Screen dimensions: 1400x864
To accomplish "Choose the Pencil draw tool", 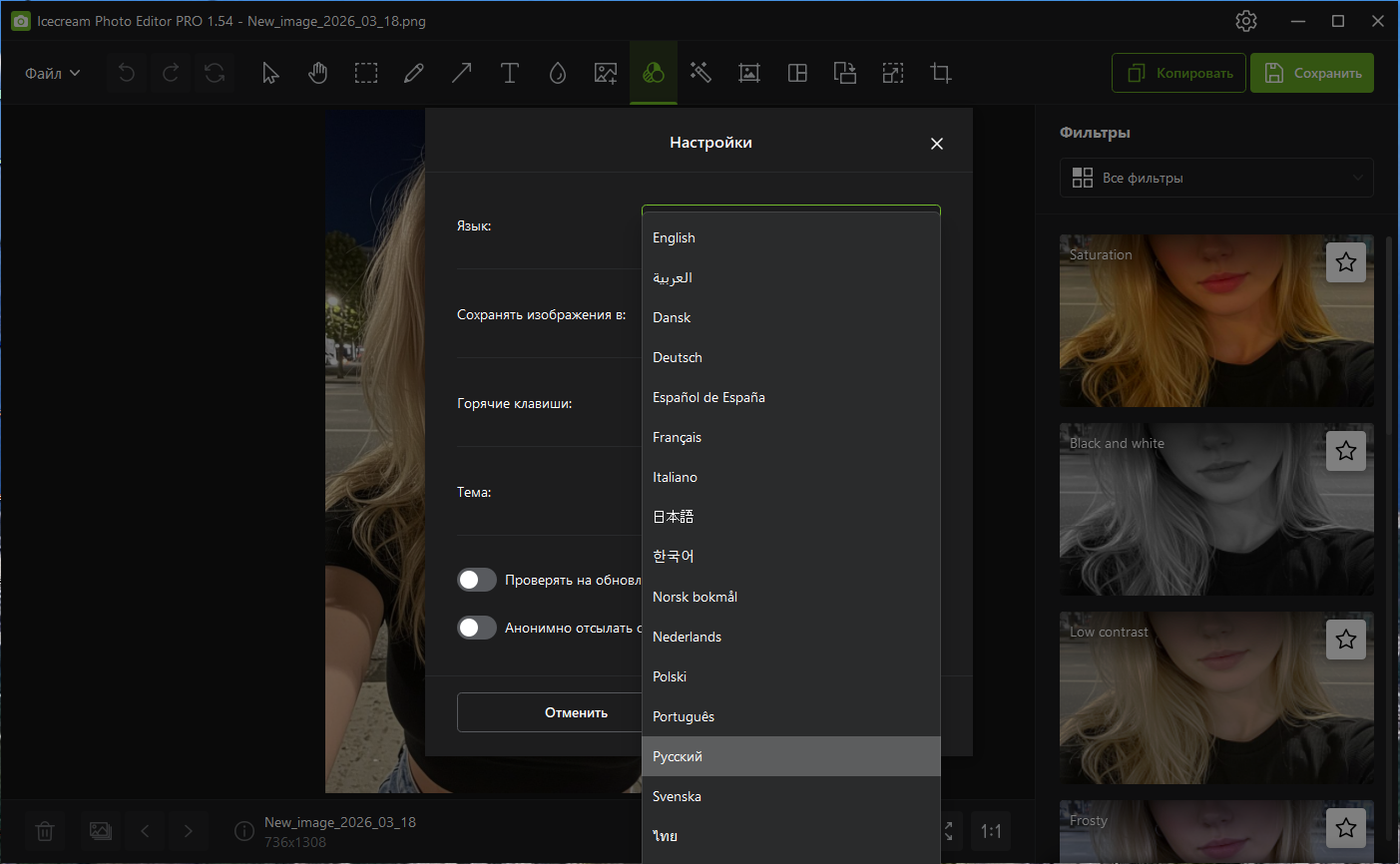I will (413, 73).
